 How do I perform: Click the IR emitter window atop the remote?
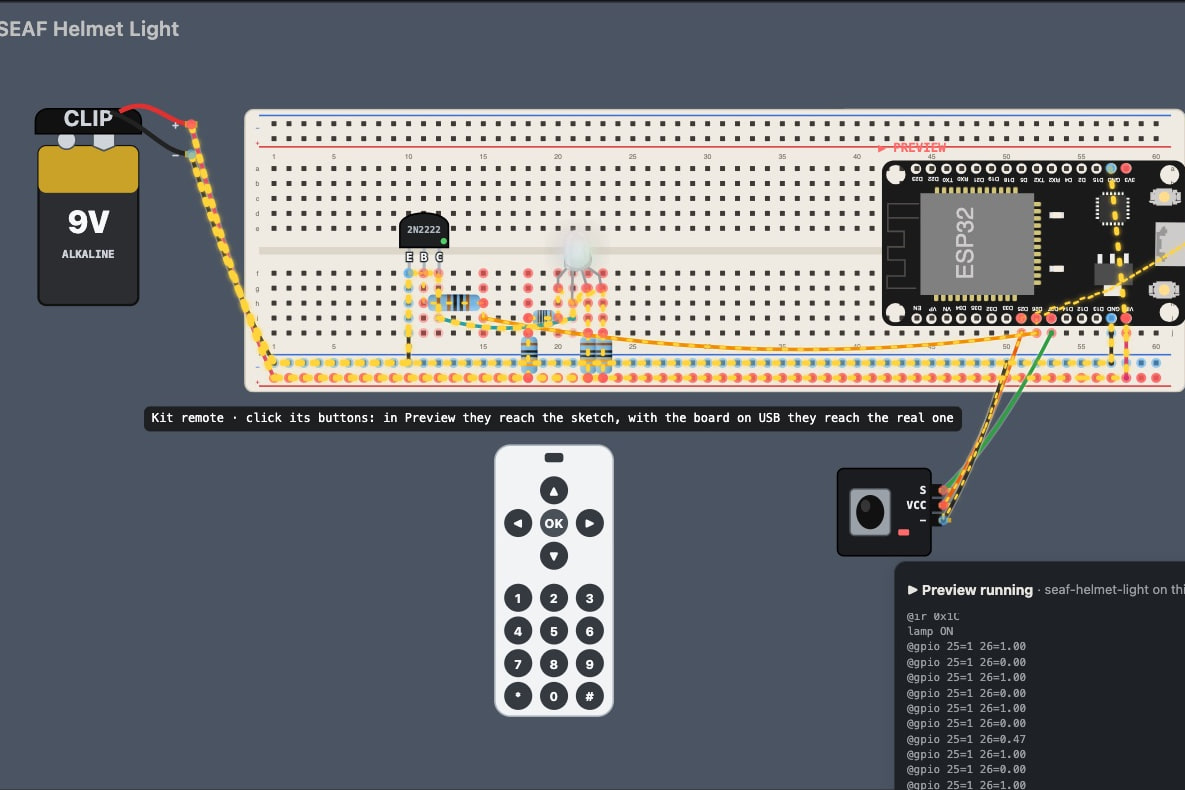[554, 457]
